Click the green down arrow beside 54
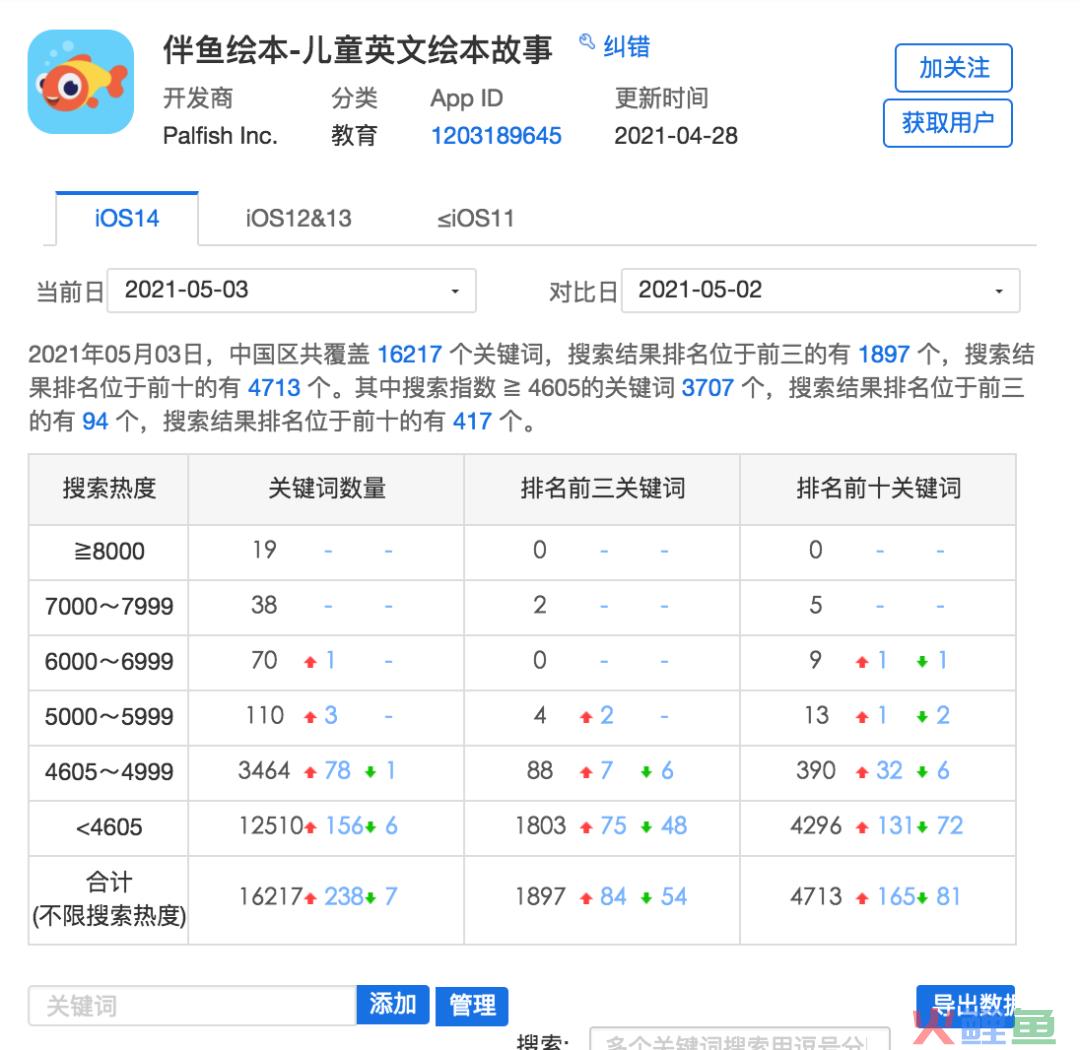The height and width of the screenshot is (1050, 1080). (646, 898)
